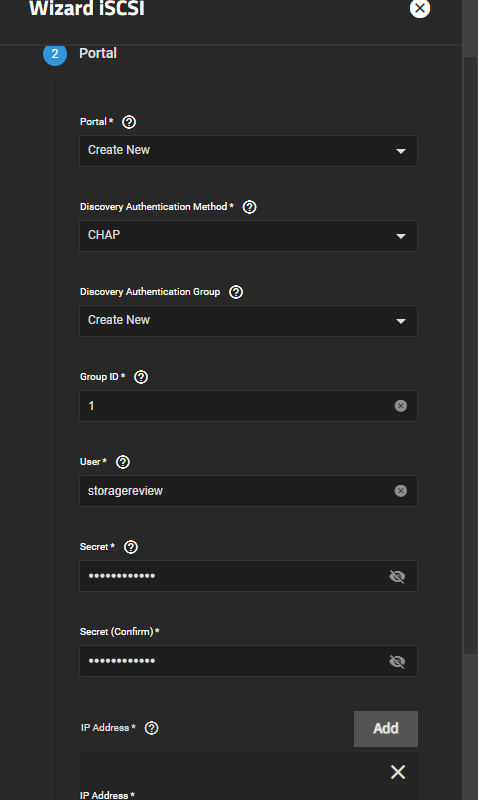Image resolution: width=478 pixels, height=800 pixels.
Task: Expand the Portal Create New dropdown
Action: click(x=248, y=151)
